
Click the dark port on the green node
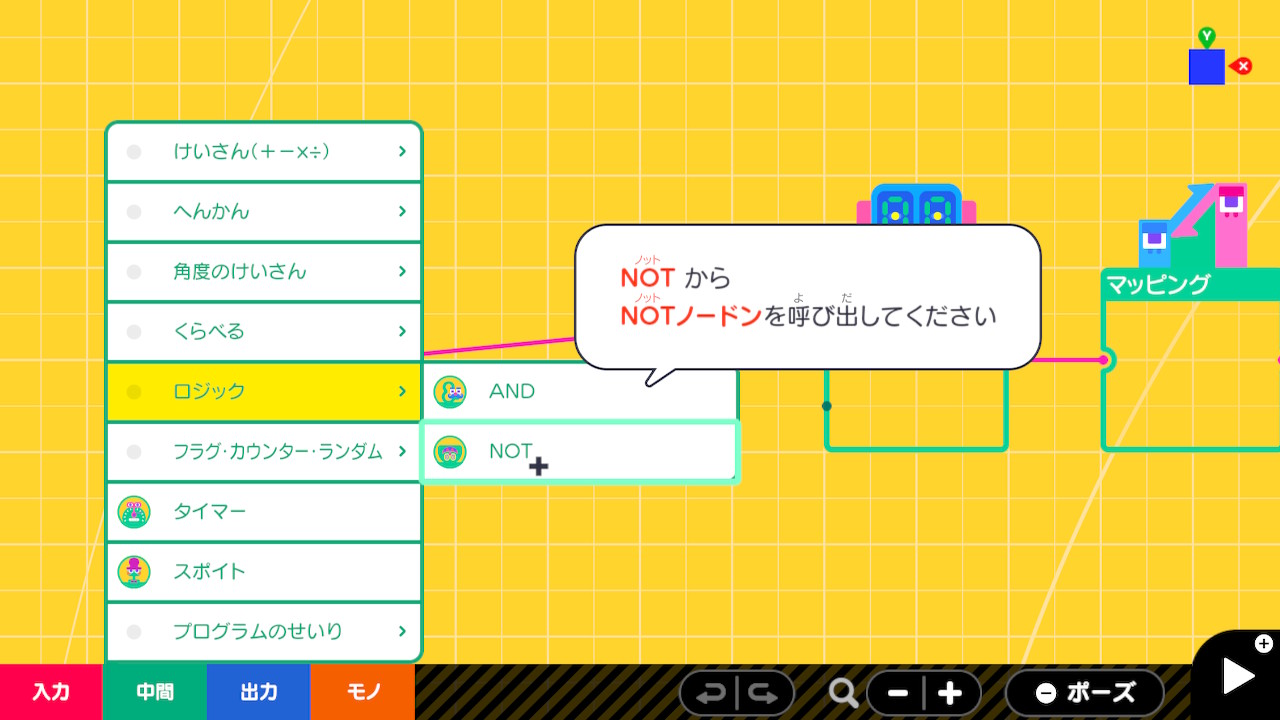tap(826, 406)
